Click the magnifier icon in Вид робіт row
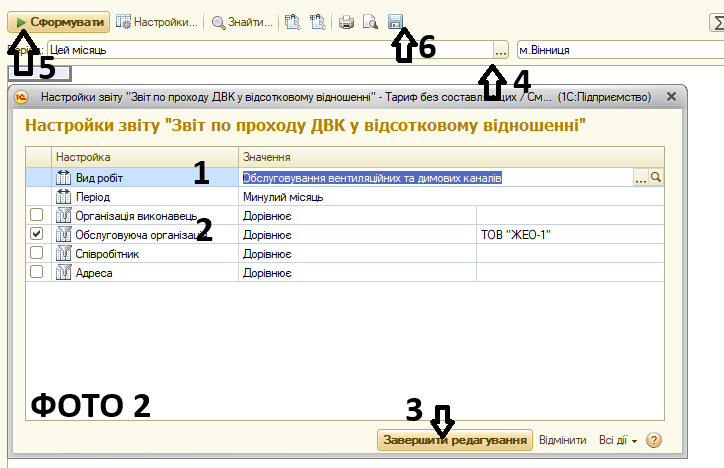 pyautogui.click(x=657, y=177)
